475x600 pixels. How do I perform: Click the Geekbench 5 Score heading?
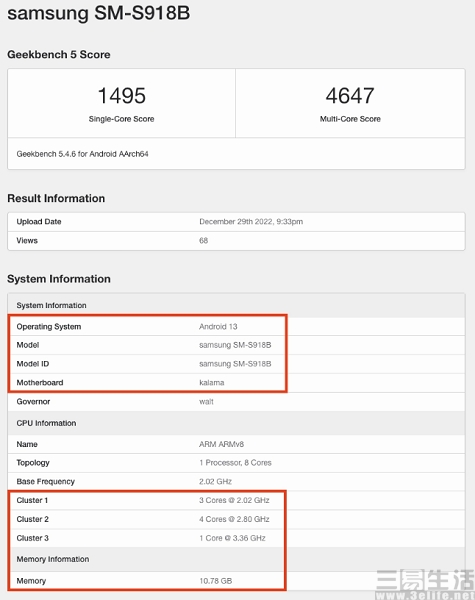pos(59,55)
